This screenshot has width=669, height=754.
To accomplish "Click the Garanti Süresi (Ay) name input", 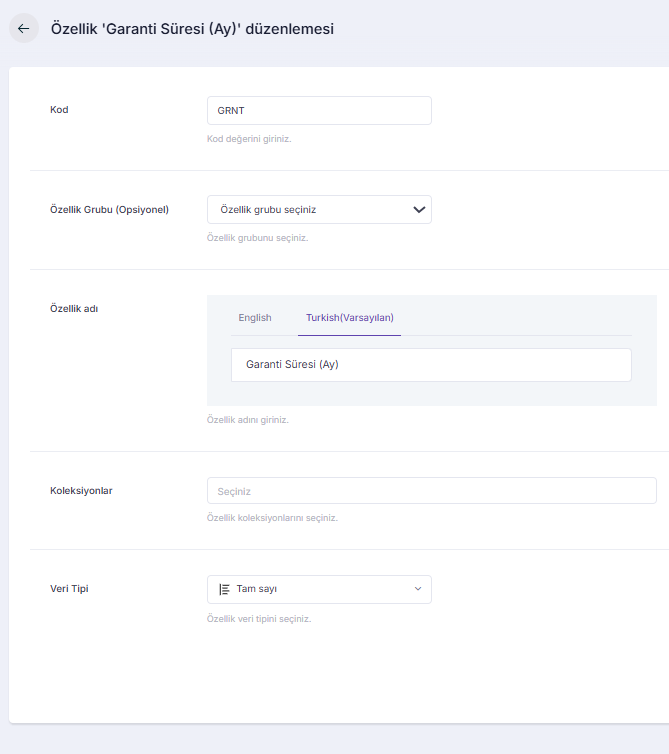I will coord(430,365).
